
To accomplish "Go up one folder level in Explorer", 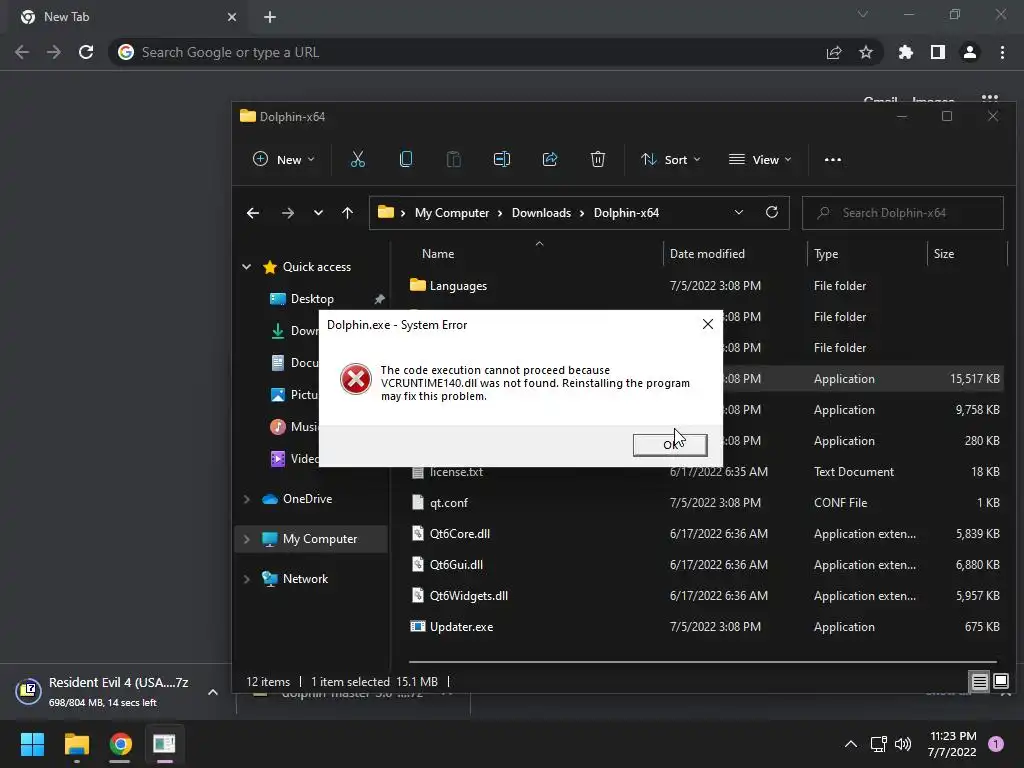I will pyautogui.click(x=347, y=213).
